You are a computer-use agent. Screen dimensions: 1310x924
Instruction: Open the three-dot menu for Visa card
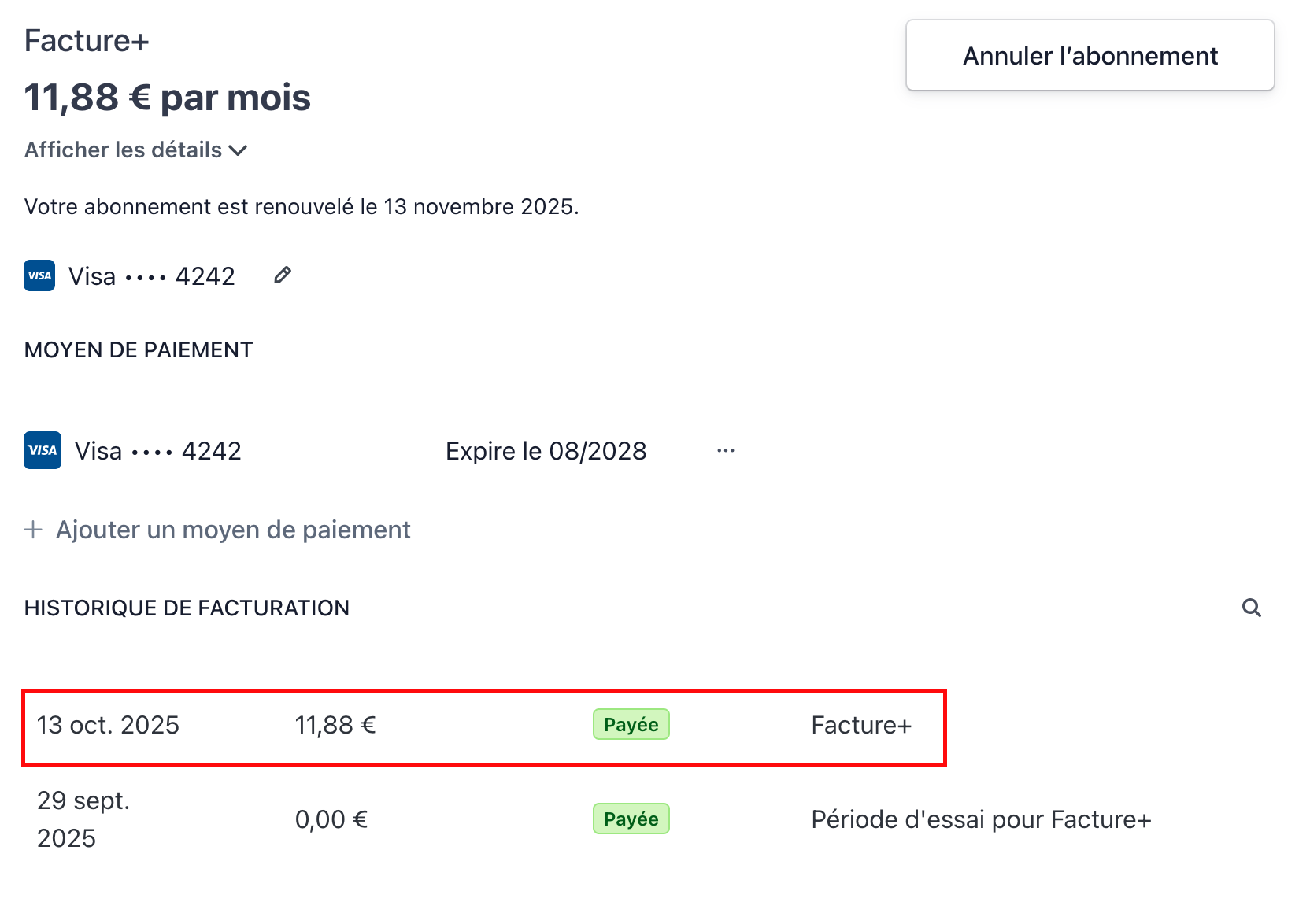tap(726, 451)
